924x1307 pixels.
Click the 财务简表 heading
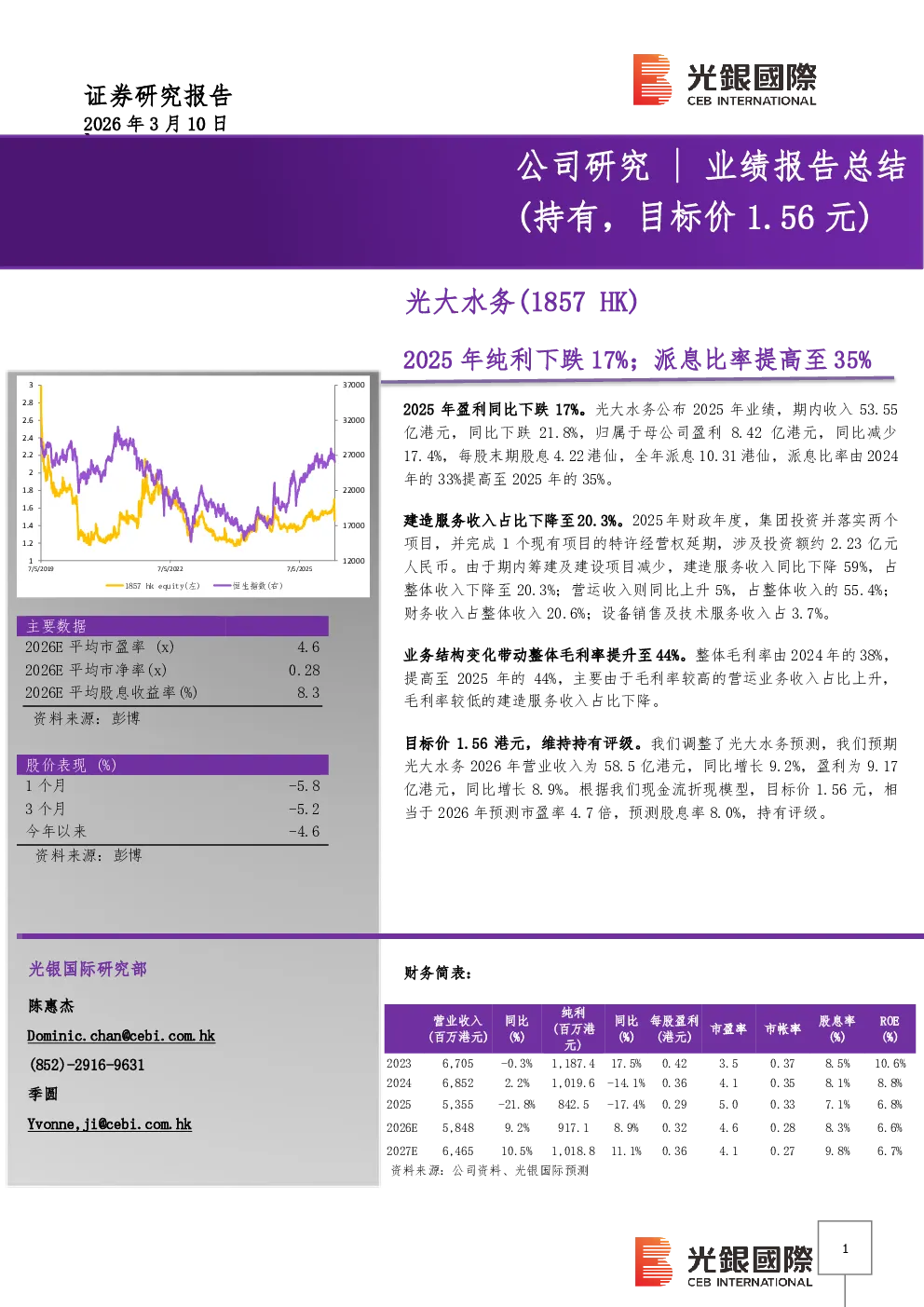438,973
